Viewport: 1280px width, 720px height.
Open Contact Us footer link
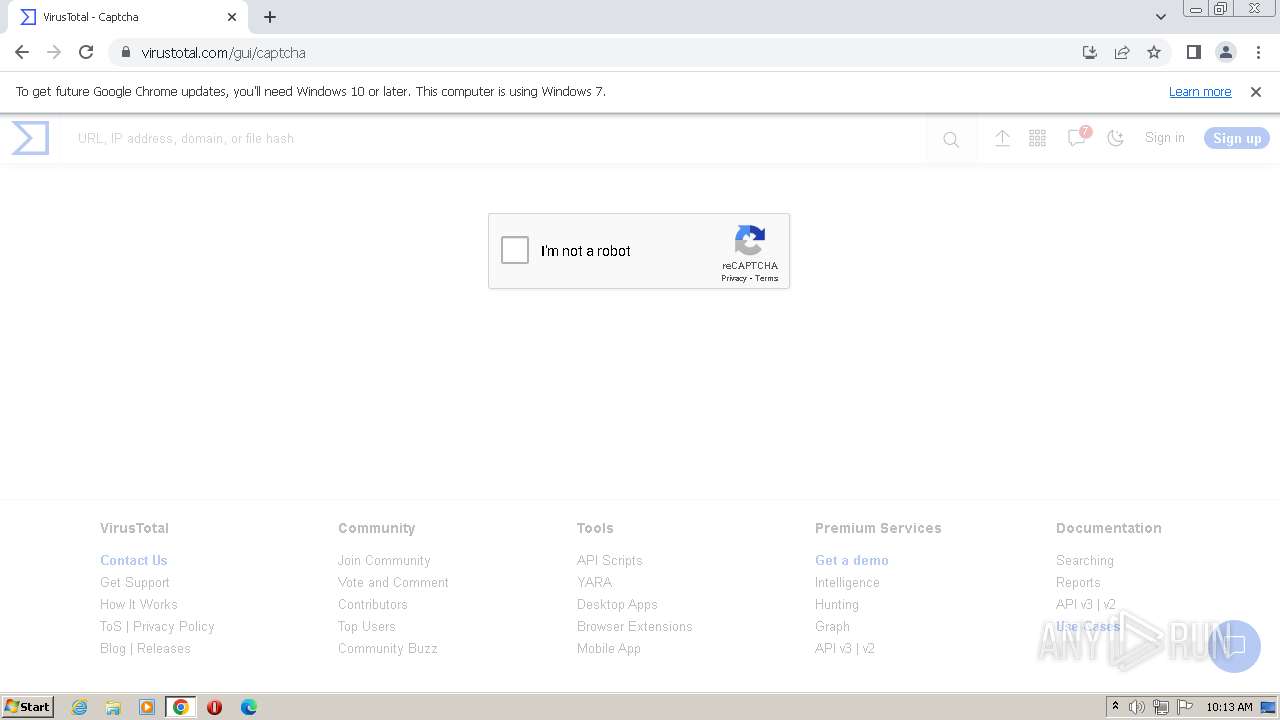134,560
